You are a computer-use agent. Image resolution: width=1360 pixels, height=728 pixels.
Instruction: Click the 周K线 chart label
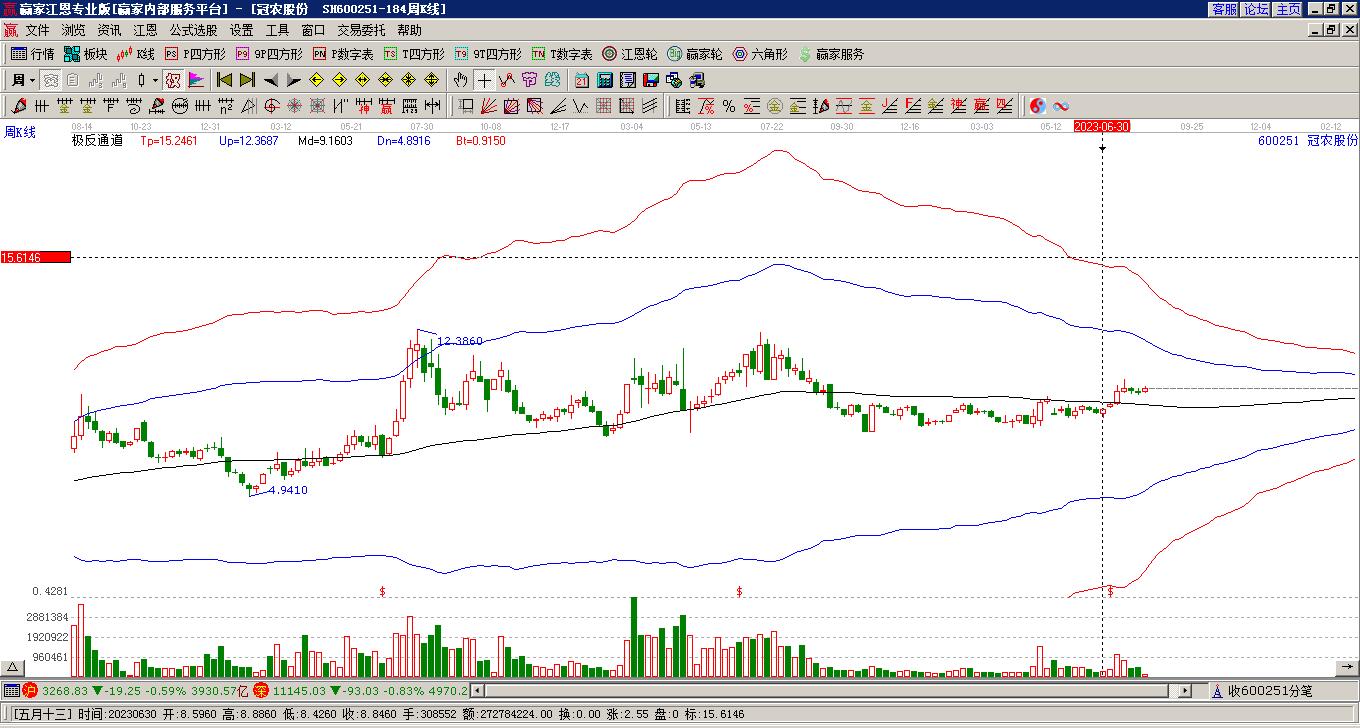point(20,132)
